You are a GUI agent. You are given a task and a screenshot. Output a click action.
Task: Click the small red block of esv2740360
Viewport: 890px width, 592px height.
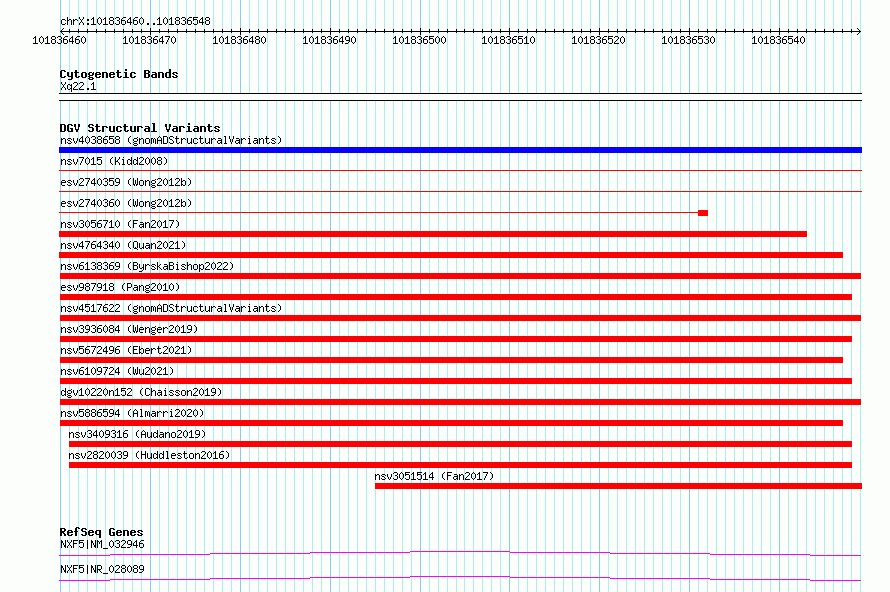(x=703, y=213)
